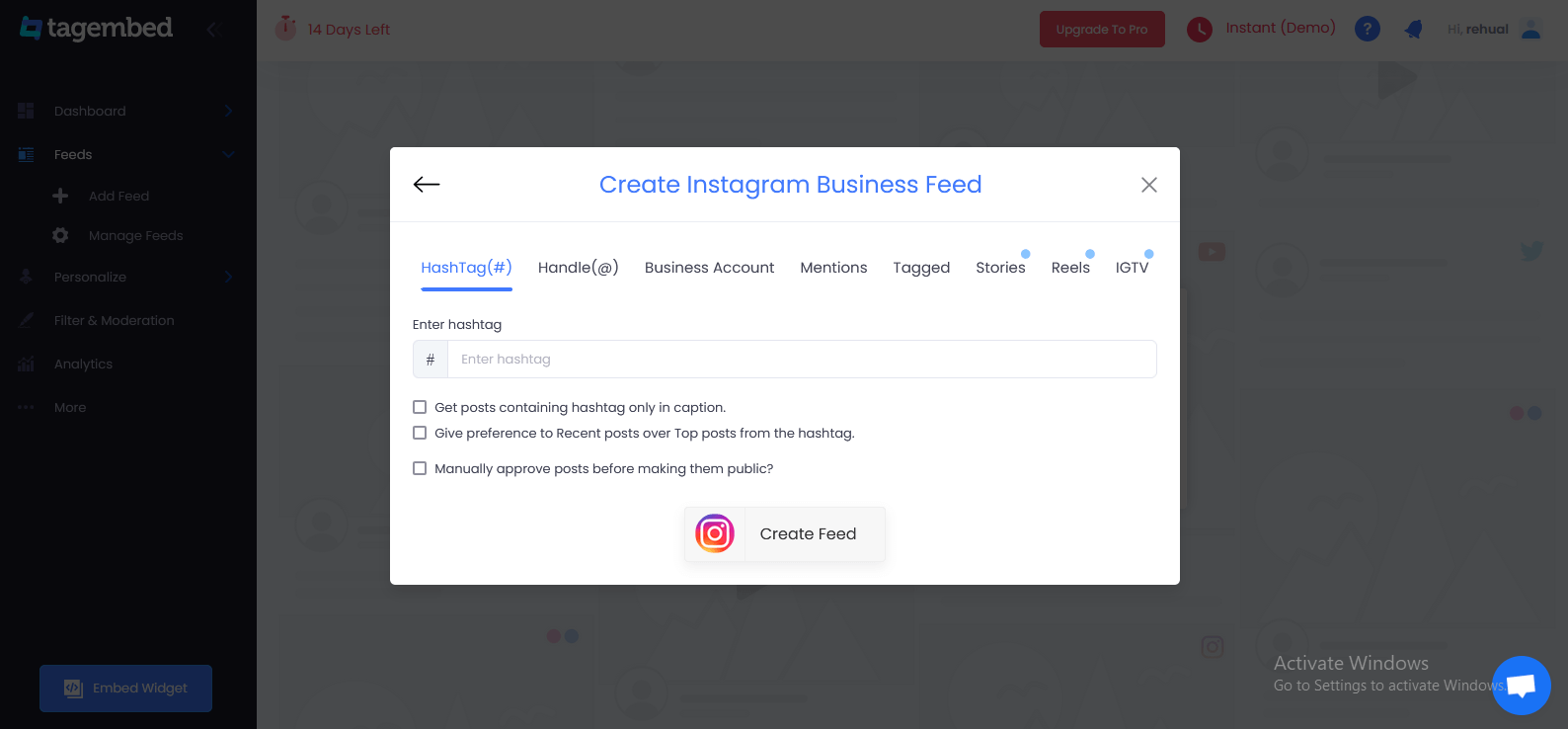Click the Twitter bird icon in background
Screen dimensions: 1568x729
1531,251
